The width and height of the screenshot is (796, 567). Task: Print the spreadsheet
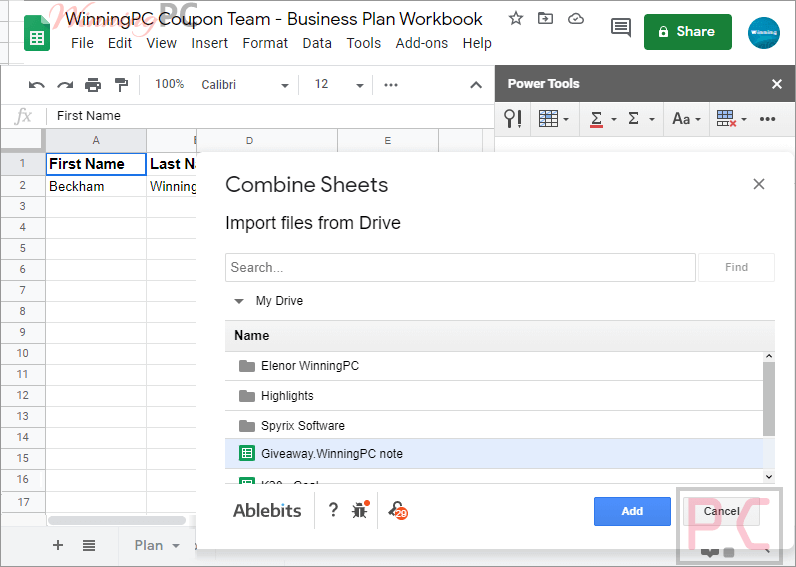(93, 85)
